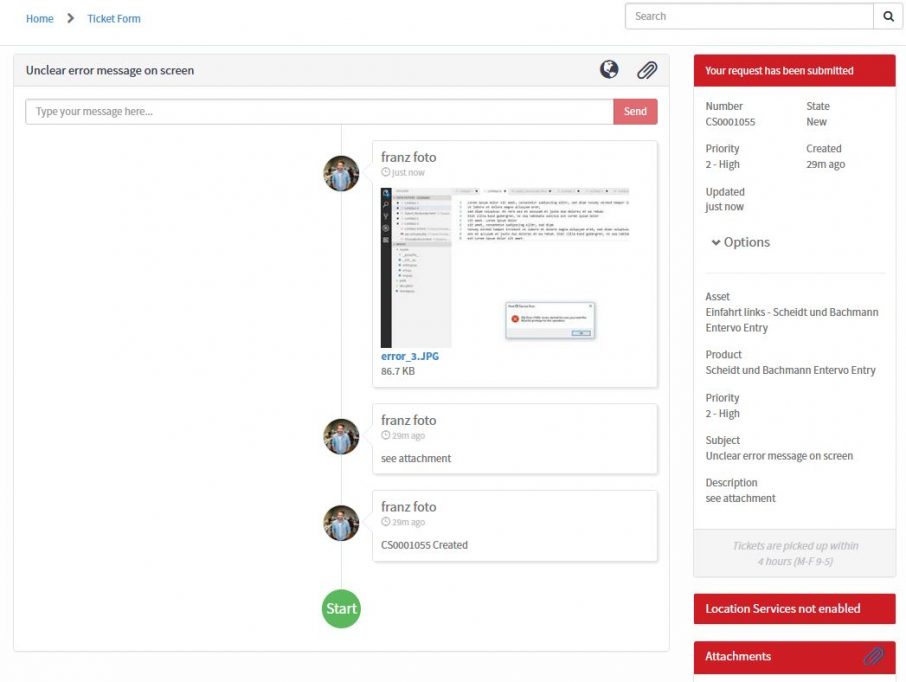Click the paperclip icon in Attachments panel
The image size is (906, 682).
point(874,656)
